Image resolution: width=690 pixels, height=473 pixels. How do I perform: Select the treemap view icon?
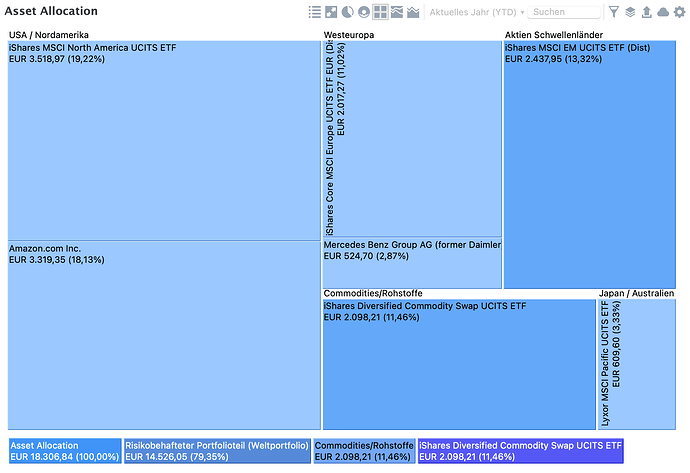click(380, 12)
